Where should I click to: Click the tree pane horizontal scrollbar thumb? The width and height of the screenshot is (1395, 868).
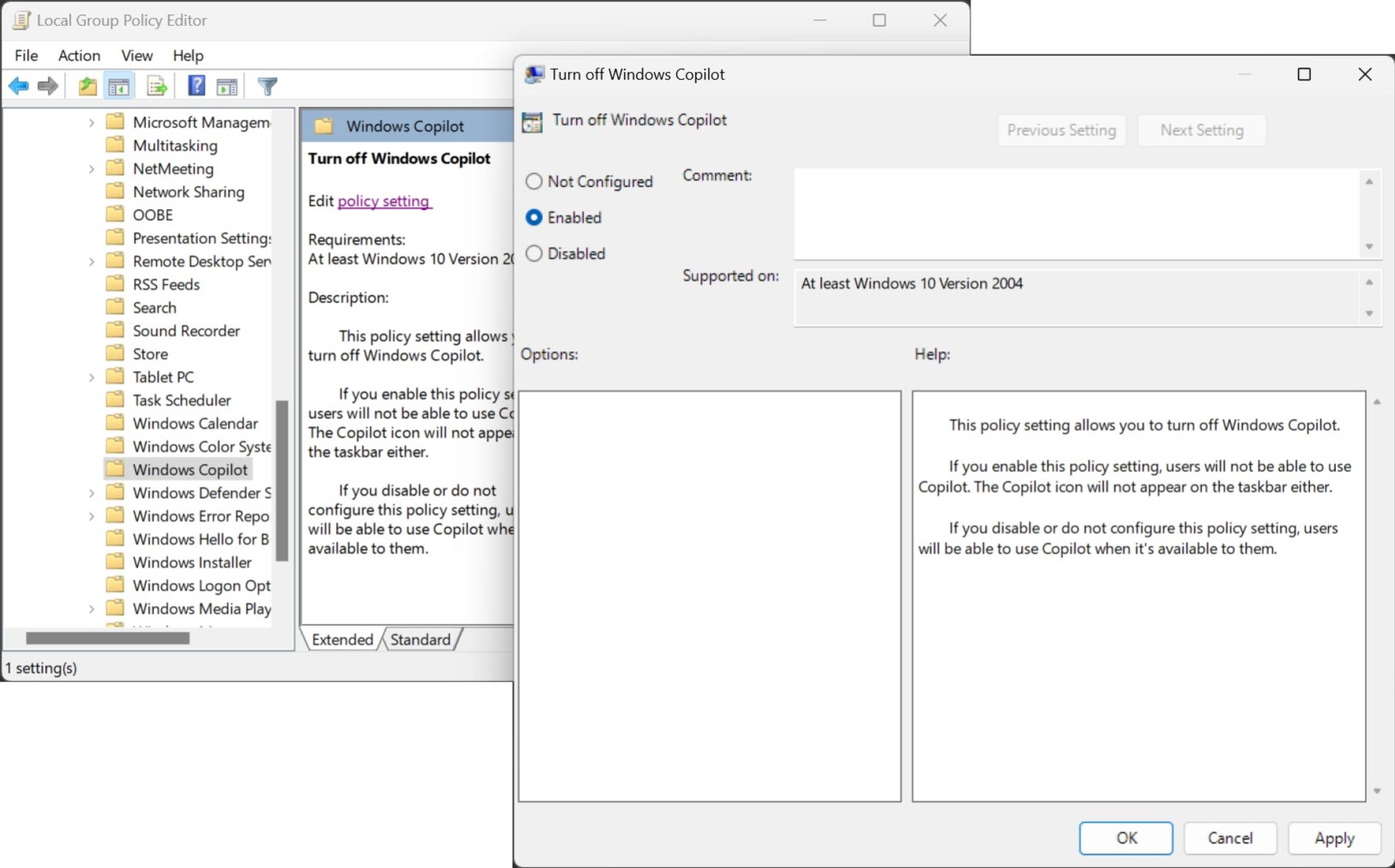click(107, 638)
